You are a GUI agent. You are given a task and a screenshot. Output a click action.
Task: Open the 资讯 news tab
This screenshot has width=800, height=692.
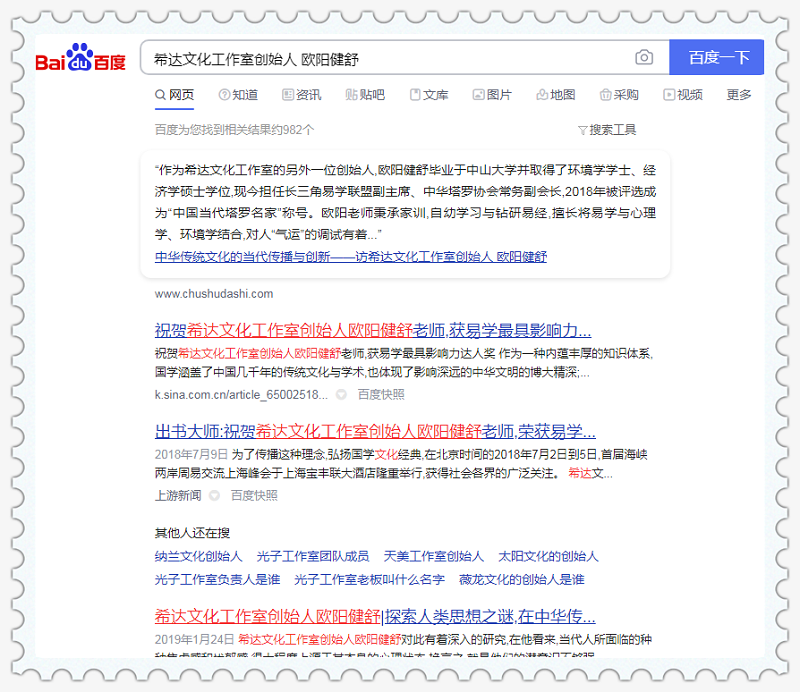(302, 95)
